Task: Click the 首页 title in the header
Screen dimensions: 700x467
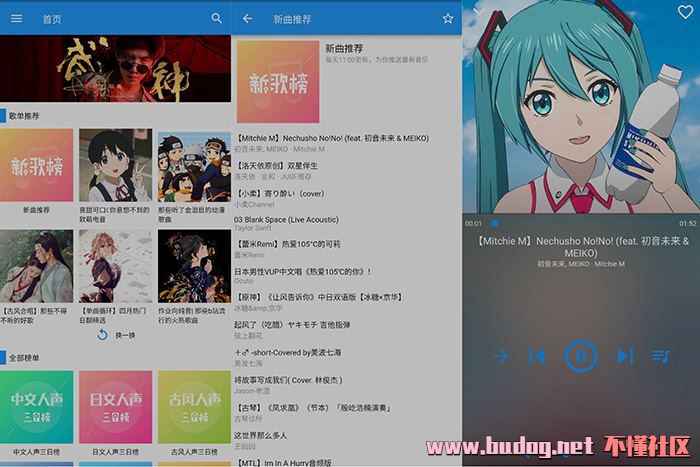Action: [52, 19]
